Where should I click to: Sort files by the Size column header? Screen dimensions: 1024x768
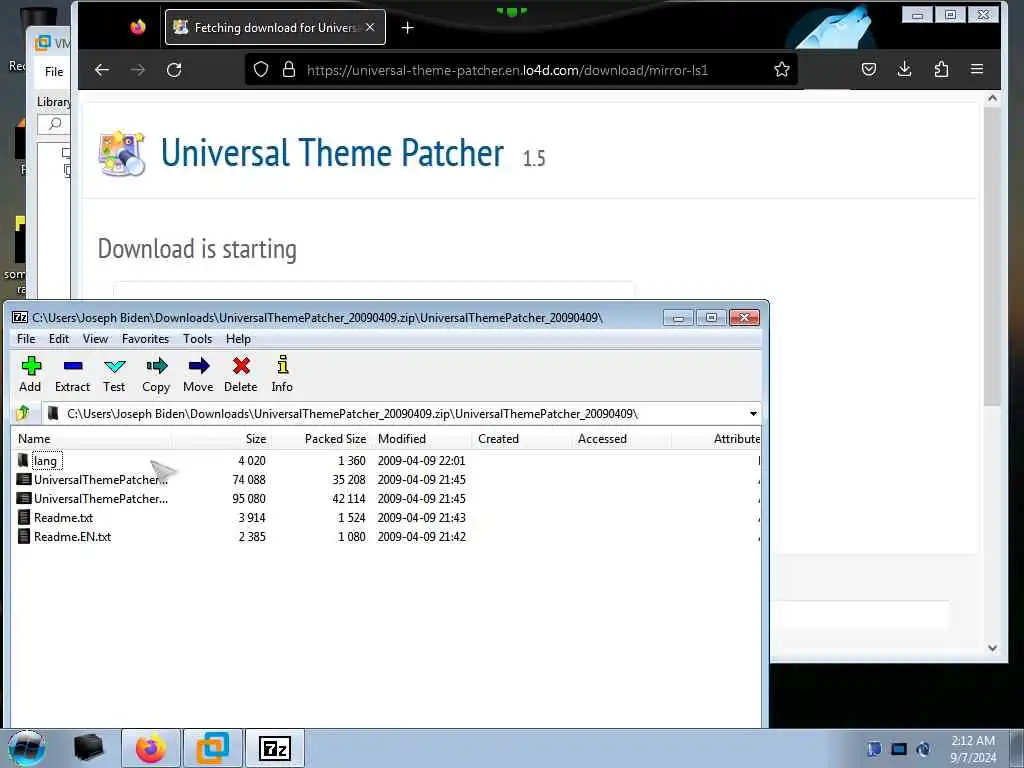222,439
